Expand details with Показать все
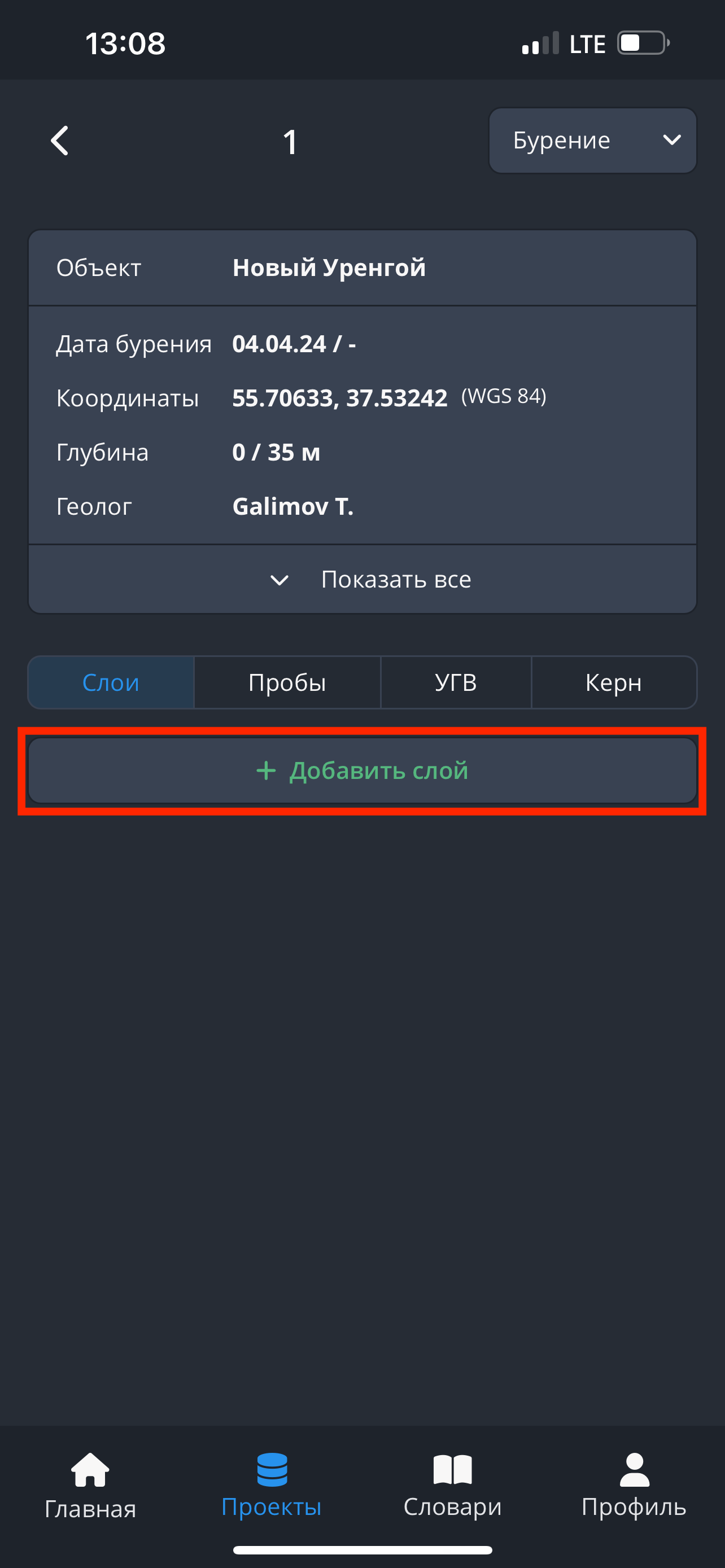Image resolution: width=725 pixels, height=1568 pixels. 396,580
